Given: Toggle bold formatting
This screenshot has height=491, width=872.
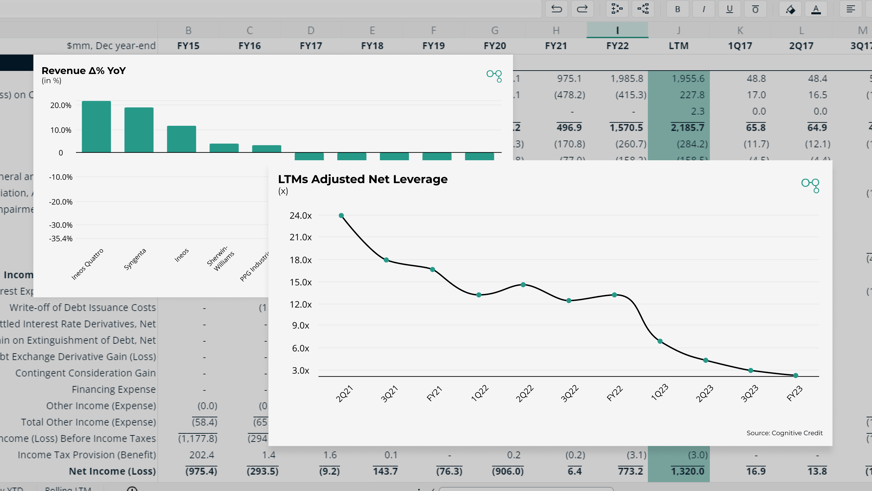Looking at the screenshot, I should coord(677,9).
